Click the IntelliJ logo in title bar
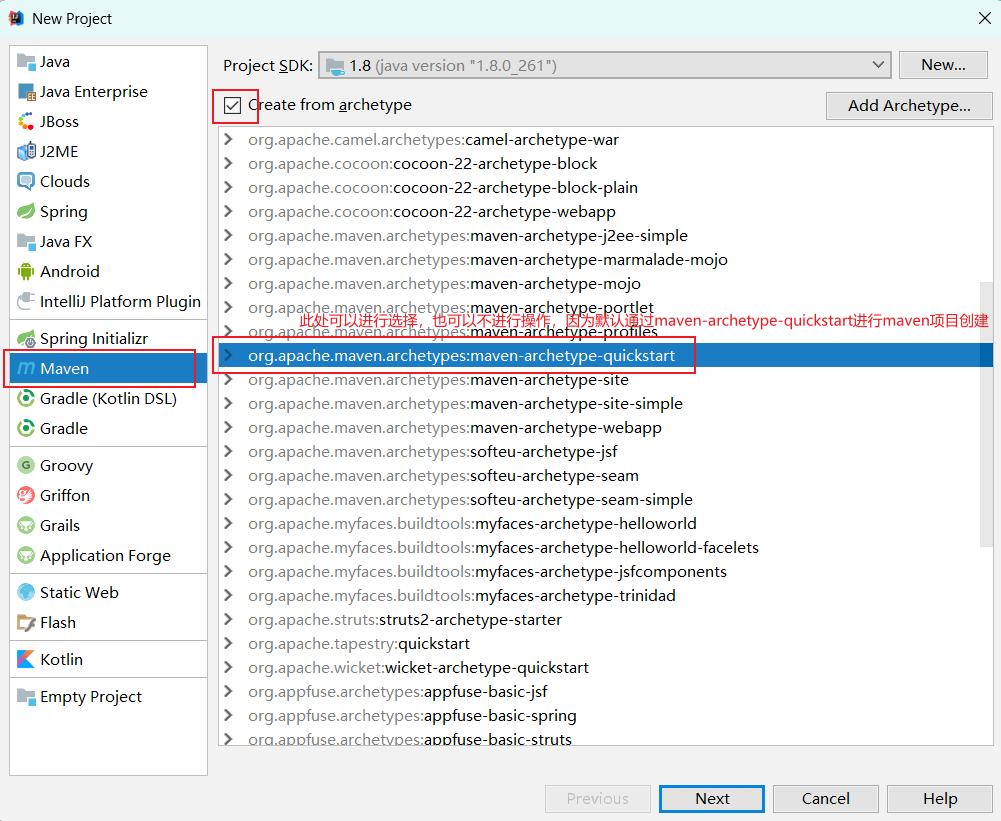 pos(16,19)
